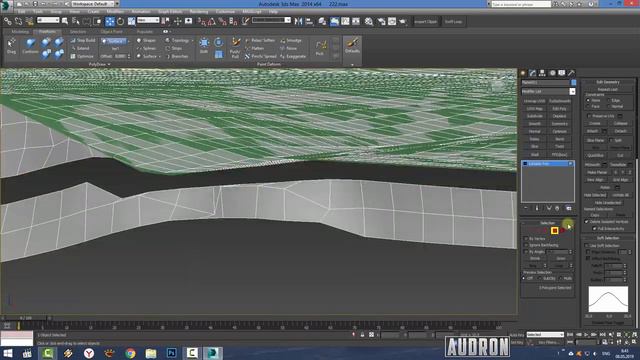Activate the Select and Rotate tool
The image size is (640, 360).
120,21
